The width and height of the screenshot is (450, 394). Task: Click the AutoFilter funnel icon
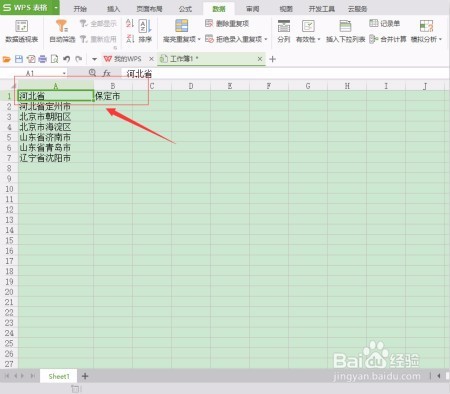pos(62,26)
